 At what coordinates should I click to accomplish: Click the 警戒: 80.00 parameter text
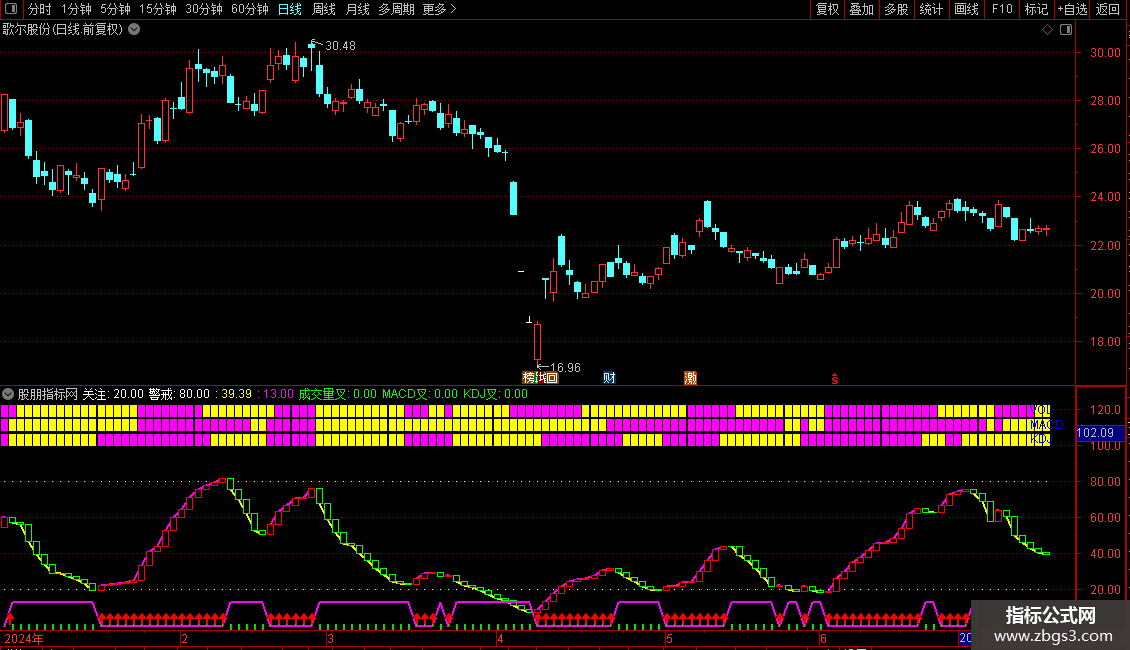point(179,394)
